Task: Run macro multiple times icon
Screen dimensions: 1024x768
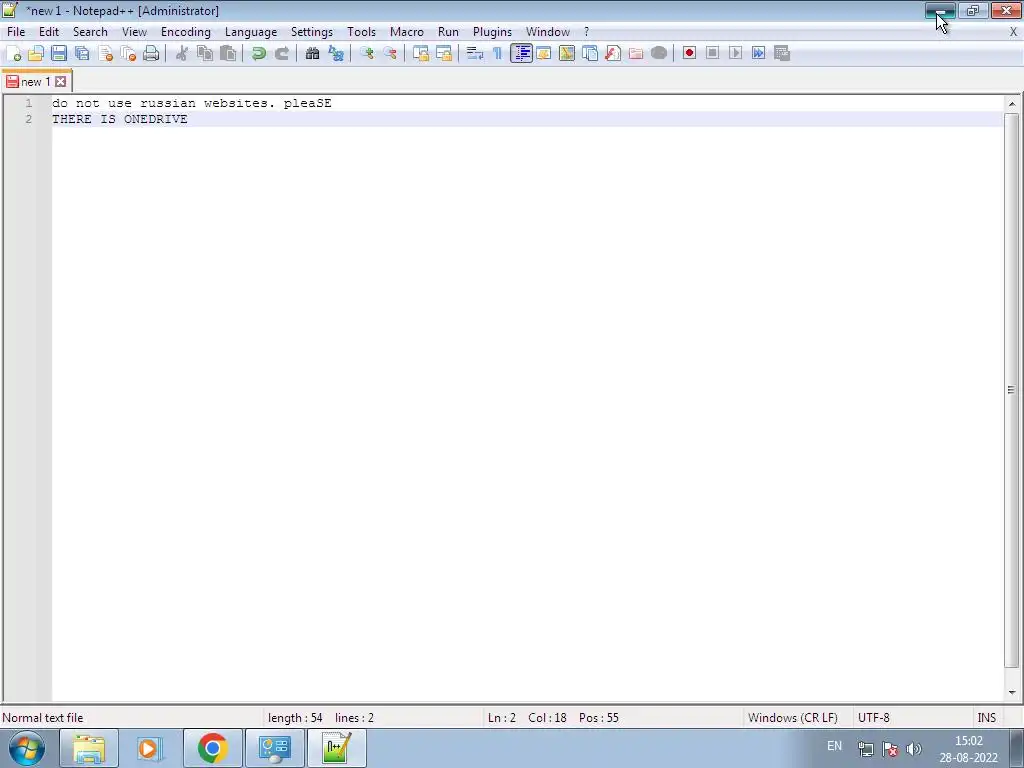Action: click(758, 54)
